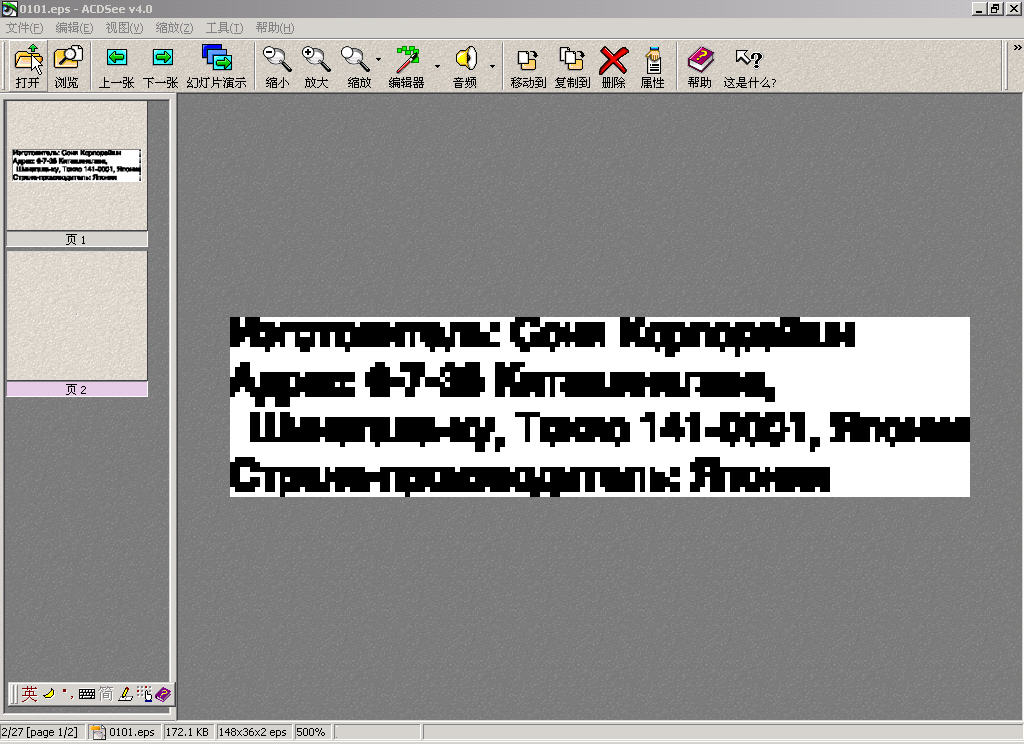Open the 视图 menu
Image resolution: width=1024 pixels, height=744 pixels.
(124, 27)
